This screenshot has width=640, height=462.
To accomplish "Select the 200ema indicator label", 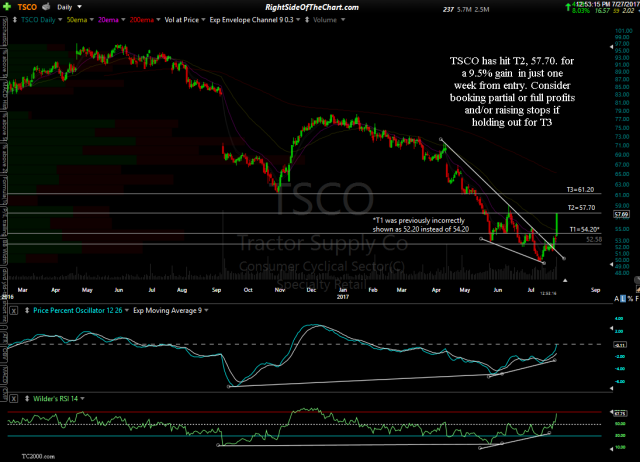I will click(142, 20).
